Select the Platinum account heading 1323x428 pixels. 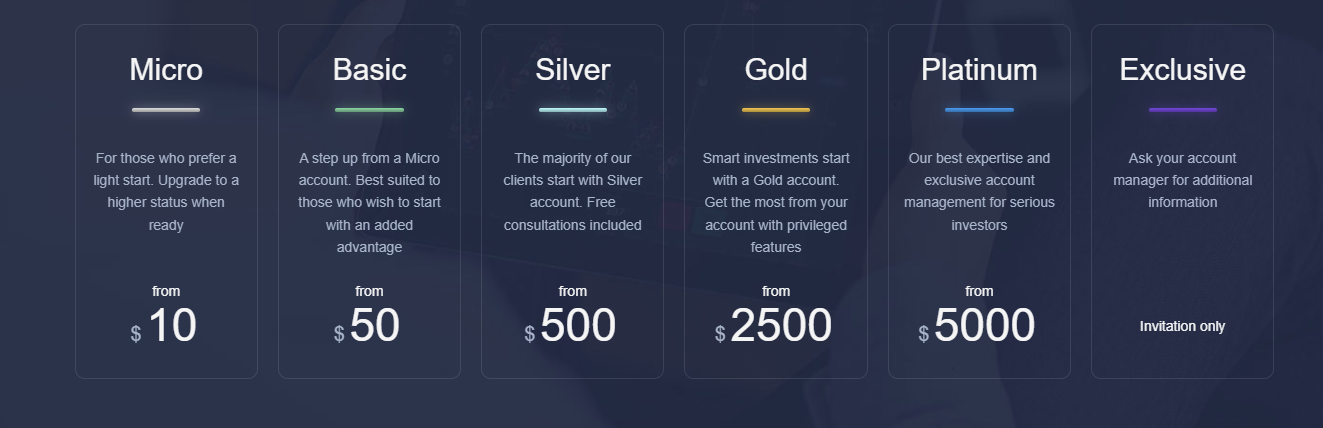[979, 70]
